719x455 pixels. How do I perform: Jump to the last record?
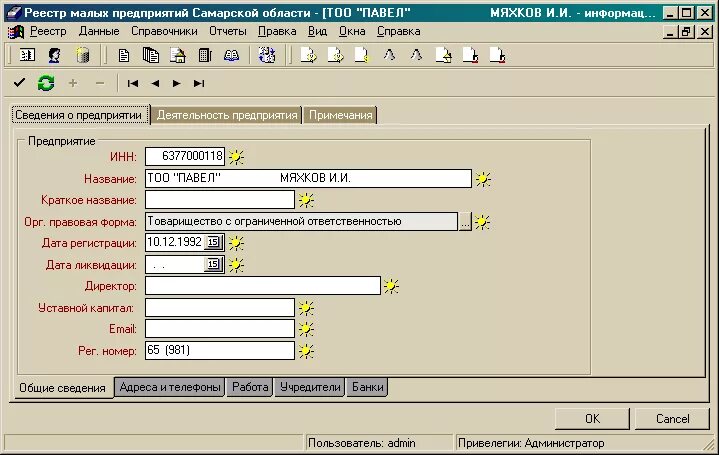(199, 83)
